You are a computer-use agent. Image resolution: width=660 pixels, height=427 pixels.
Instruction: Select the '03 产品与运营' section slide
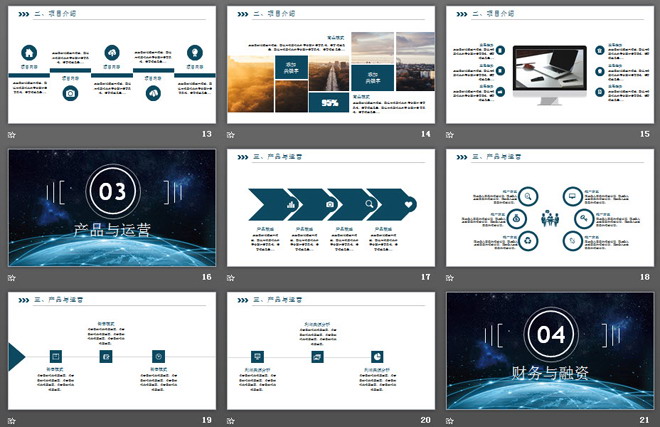pyautogui.click(x=111, y=208)
